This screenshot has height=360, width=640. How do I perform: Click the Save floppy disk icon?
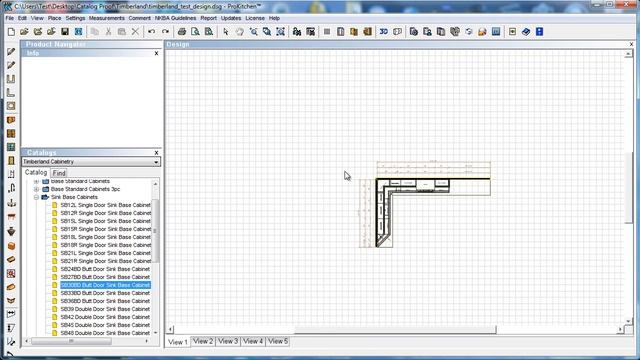(64, 31)
